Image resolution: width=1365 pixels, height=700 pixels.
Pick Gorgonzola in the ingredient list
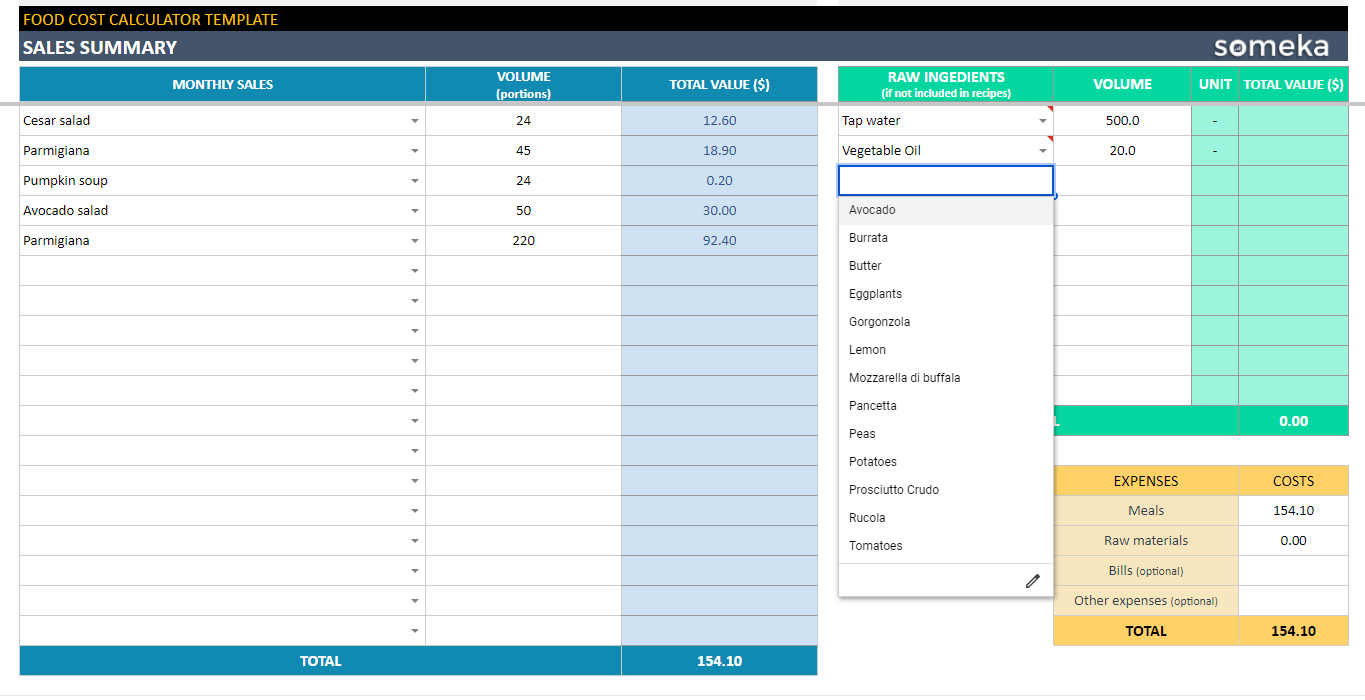(x=879, y=322)
